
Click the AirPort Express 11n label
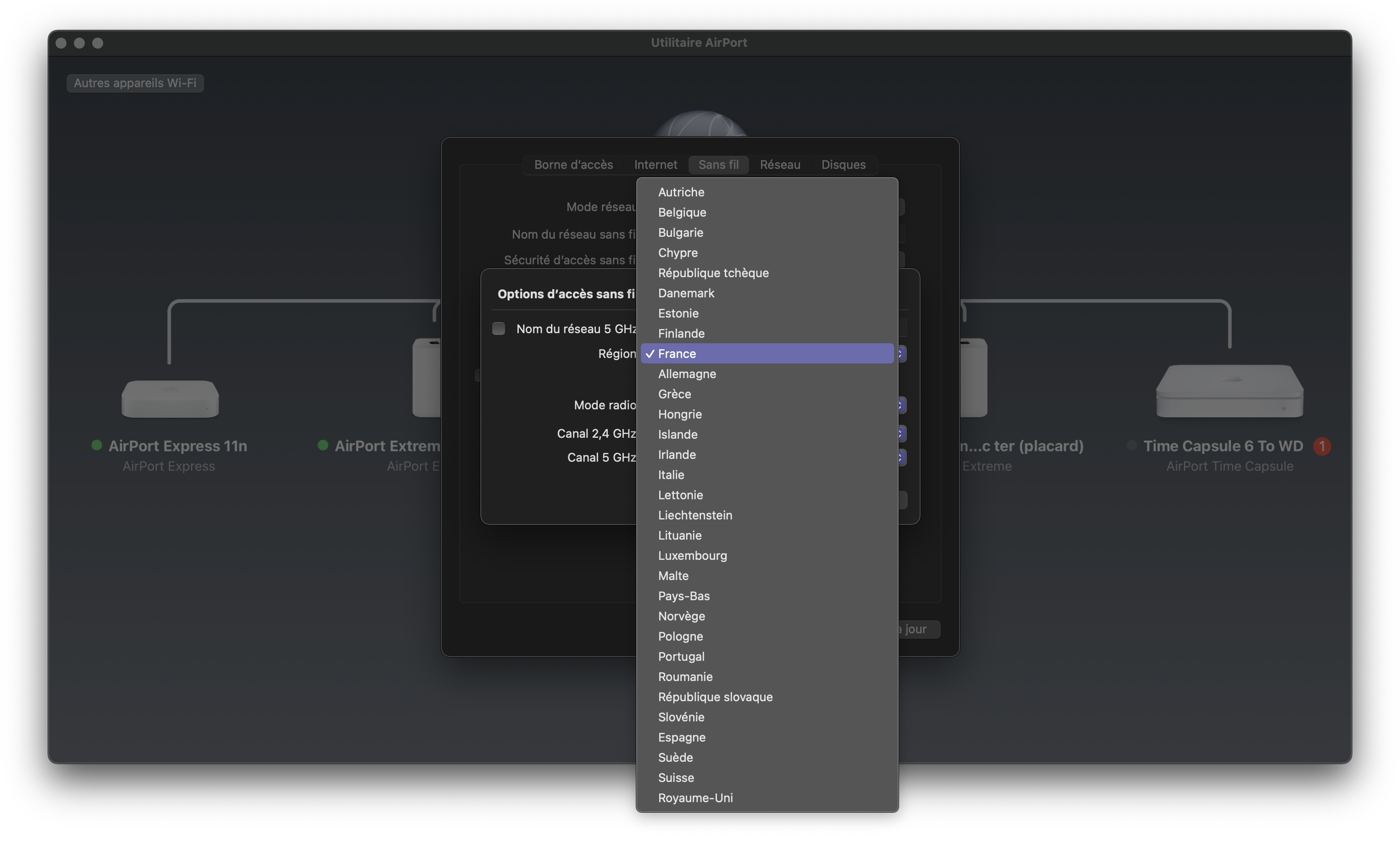coord(178,446)
